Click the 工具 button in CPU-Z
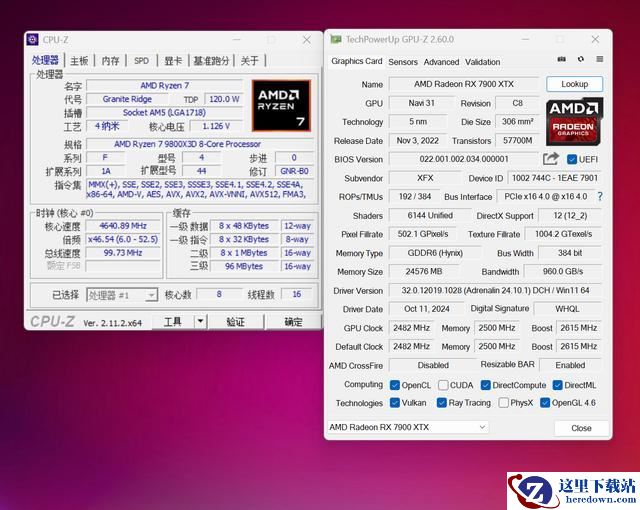This screenshot has height=510, width=640. pyautogui.click(x=173, y=322)
